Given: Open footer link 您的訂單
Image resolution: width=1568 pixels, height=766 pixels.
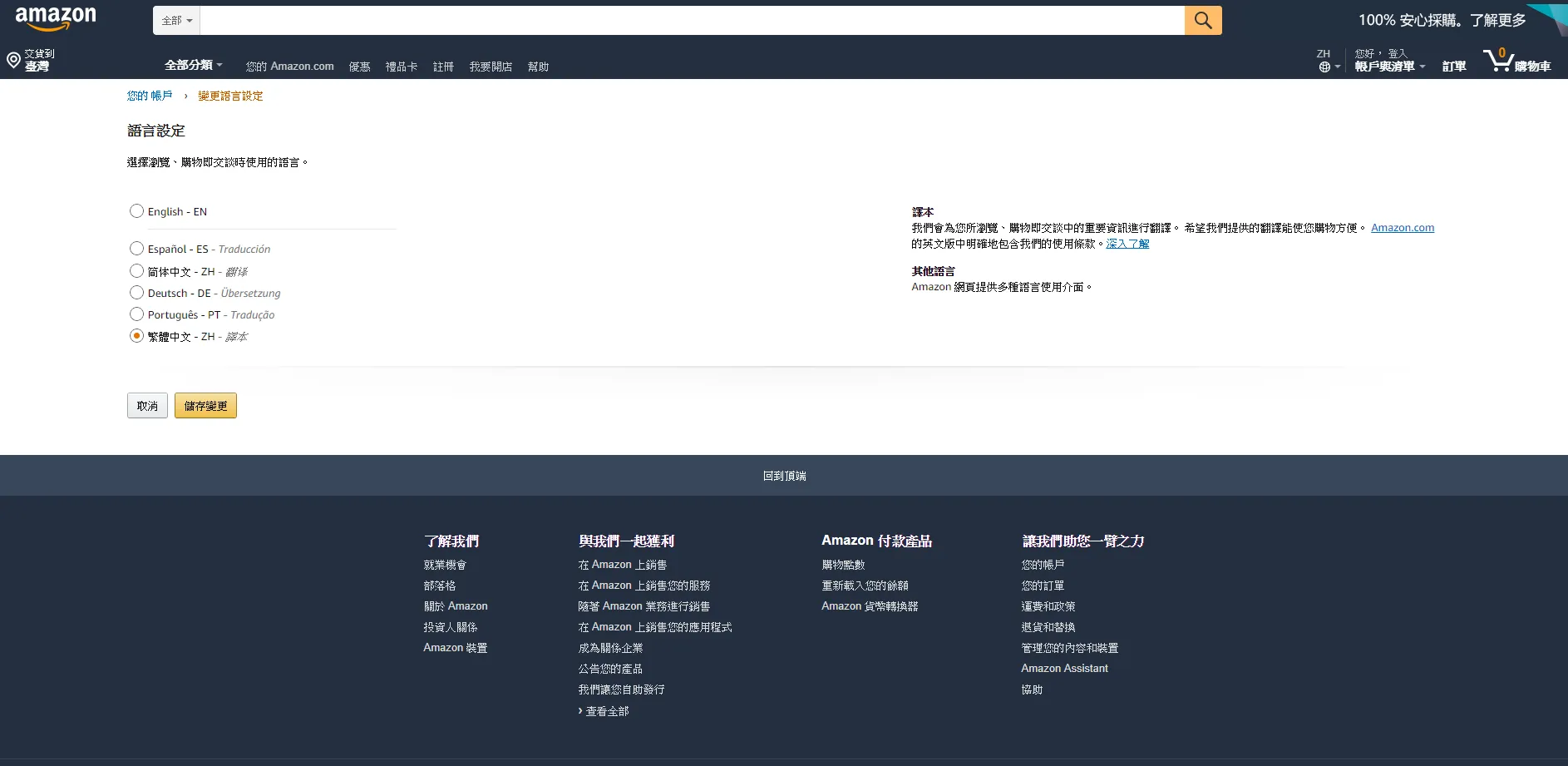Looking at the screenshot, I should pyautogui.click(x=1043, y=586).
